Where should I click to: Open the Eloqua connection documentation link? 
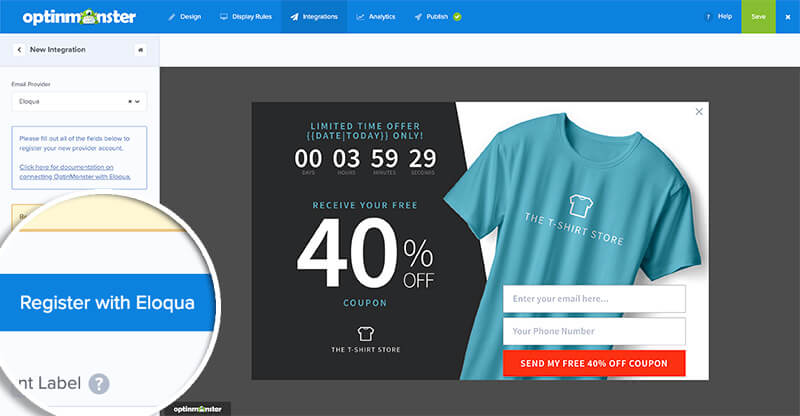[75, 172]
